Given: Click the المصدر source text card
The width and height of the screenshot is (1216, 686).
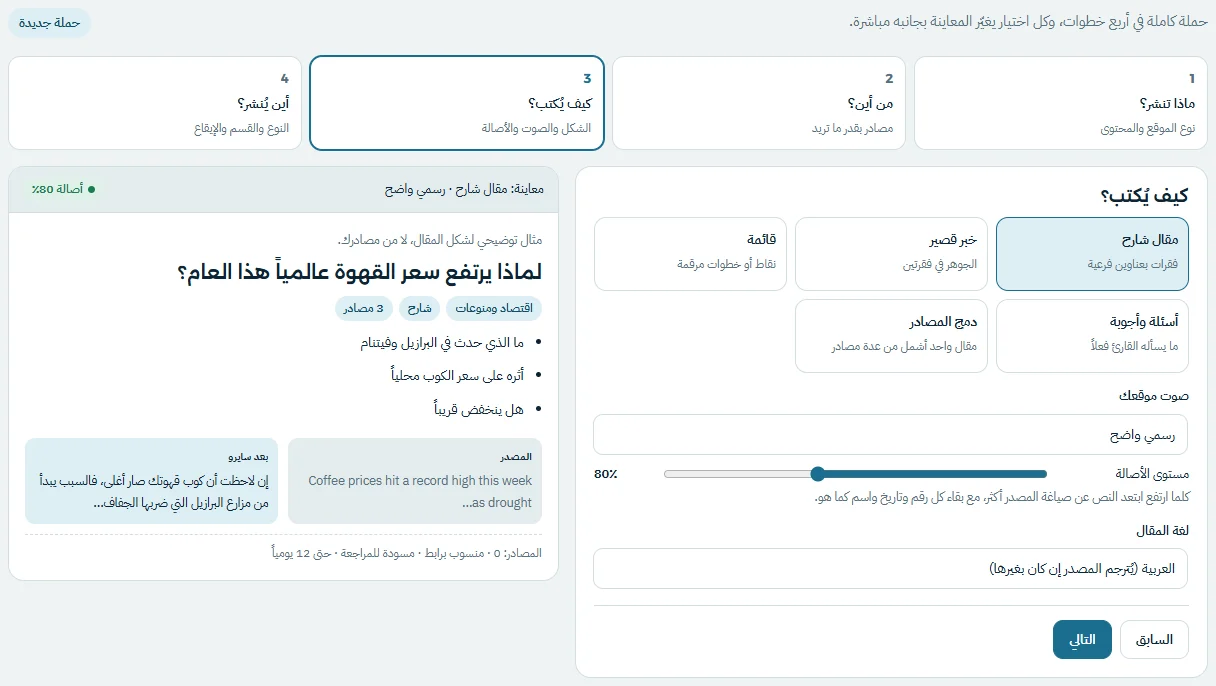Looking at the screenshot, I should tap(415, 481).
